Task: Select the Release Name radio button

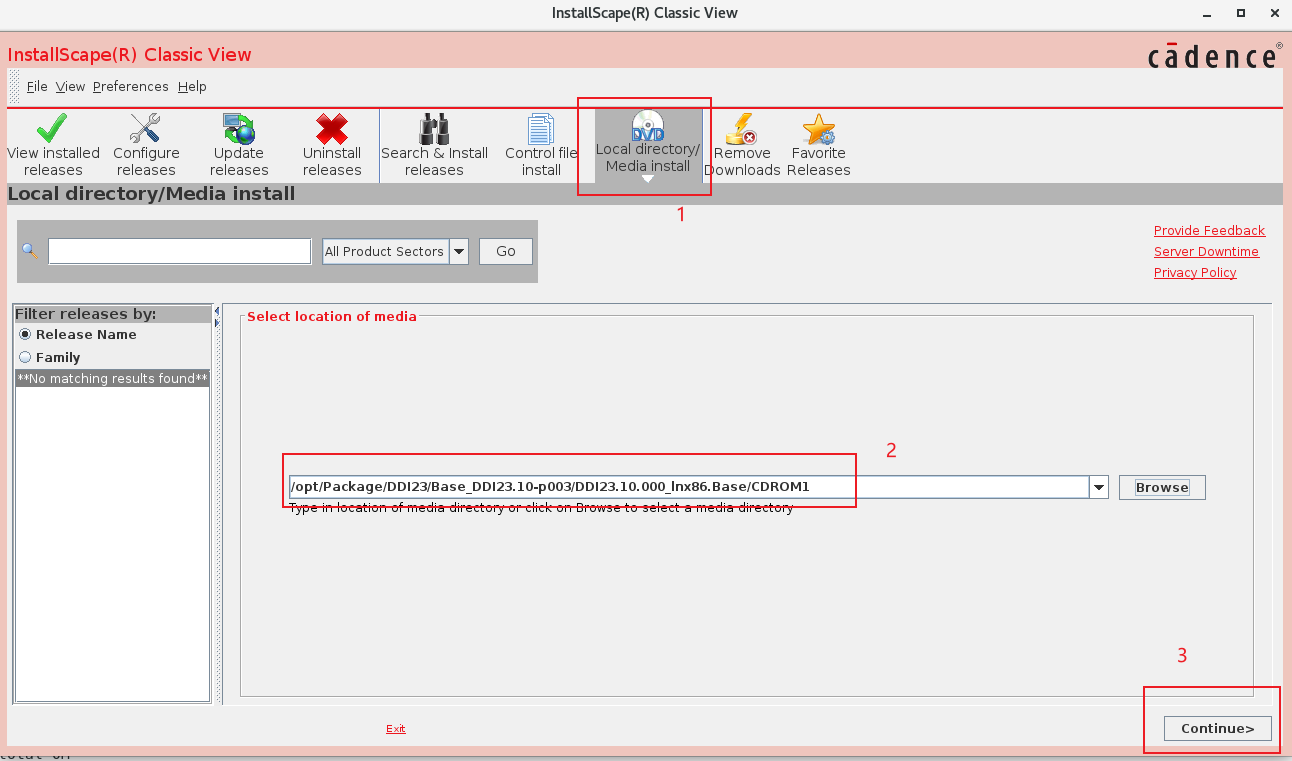Action: (x=25, y=334)
